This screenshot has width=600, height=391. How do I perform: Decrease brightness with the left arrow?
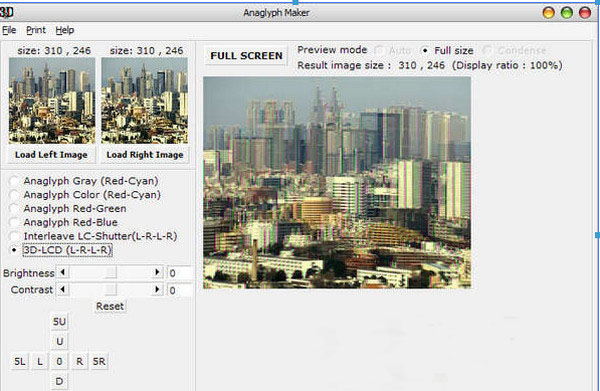click(x=63, y=272)
